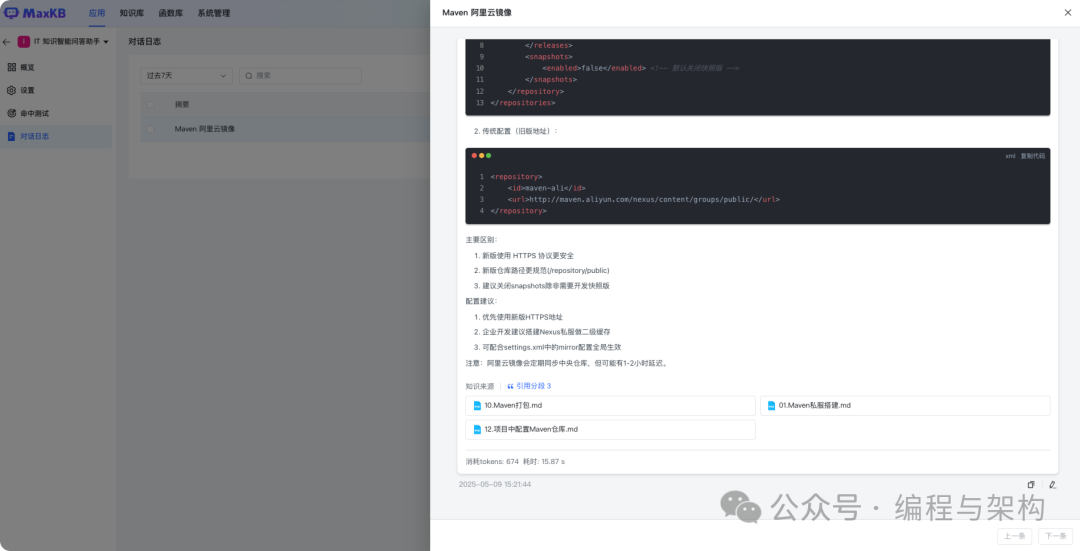This screenshot has width=1080, height=551.
Task: Click the red dot on the code block header
Action: point(474,156)
